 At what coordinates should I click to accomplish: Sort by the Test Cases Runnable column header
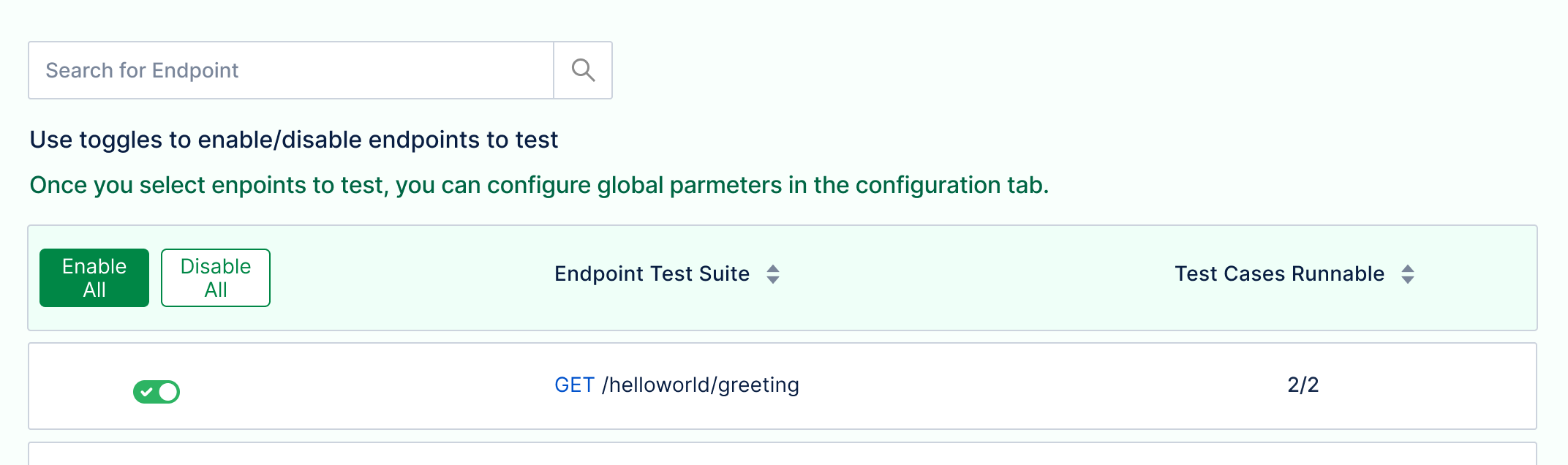tap(1279, 274)
